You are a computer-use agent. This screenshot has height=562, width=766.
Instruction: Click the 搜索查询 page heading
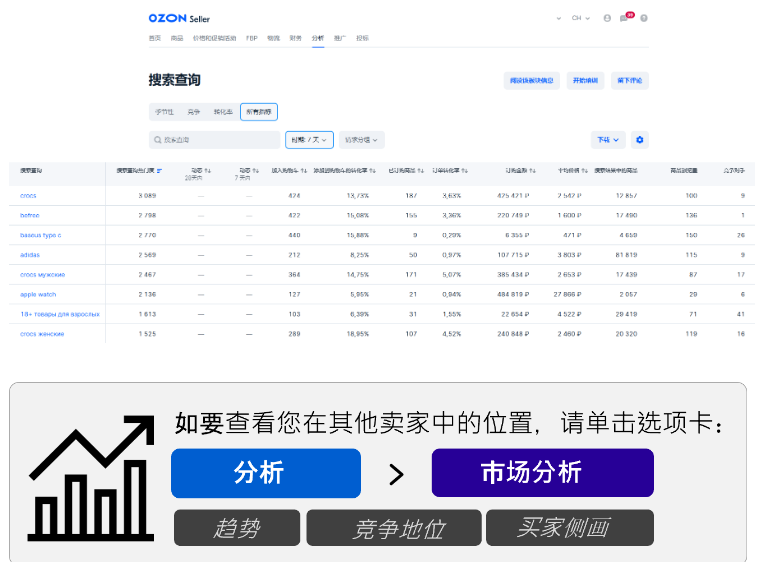pyautogui.click(x=174, y=80)
